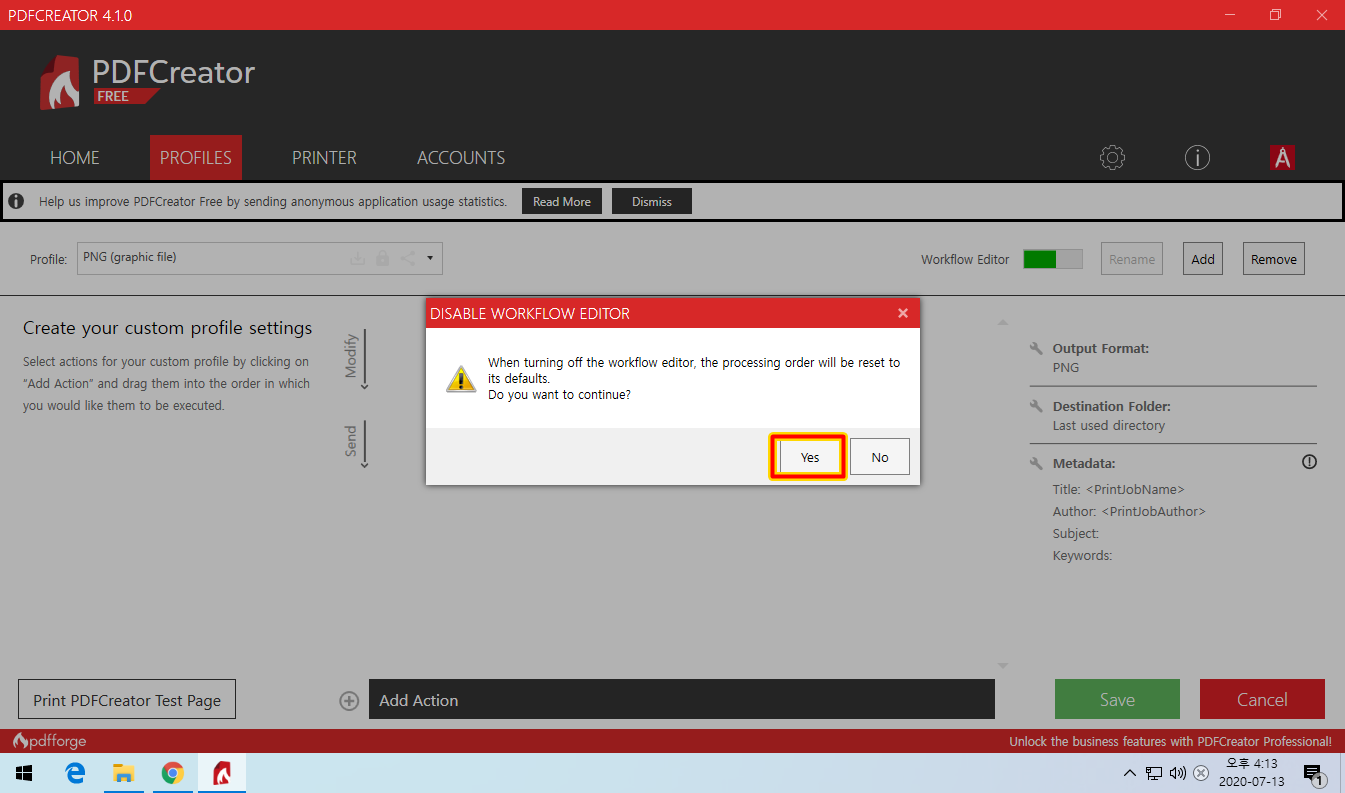Viewport: 1345px width, 793px height.
Task: Open the info (about) icon
Action: [x=1197, y=158]
